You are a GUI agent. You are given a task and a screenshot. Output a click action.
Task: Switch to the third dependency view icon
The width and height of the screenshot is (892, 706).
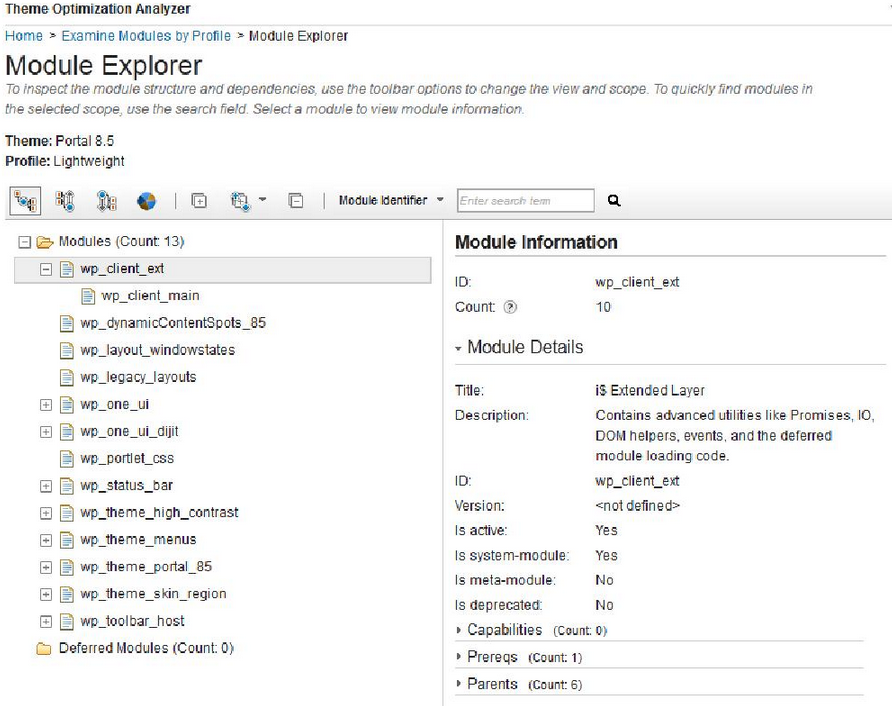(x=106, y=201)
